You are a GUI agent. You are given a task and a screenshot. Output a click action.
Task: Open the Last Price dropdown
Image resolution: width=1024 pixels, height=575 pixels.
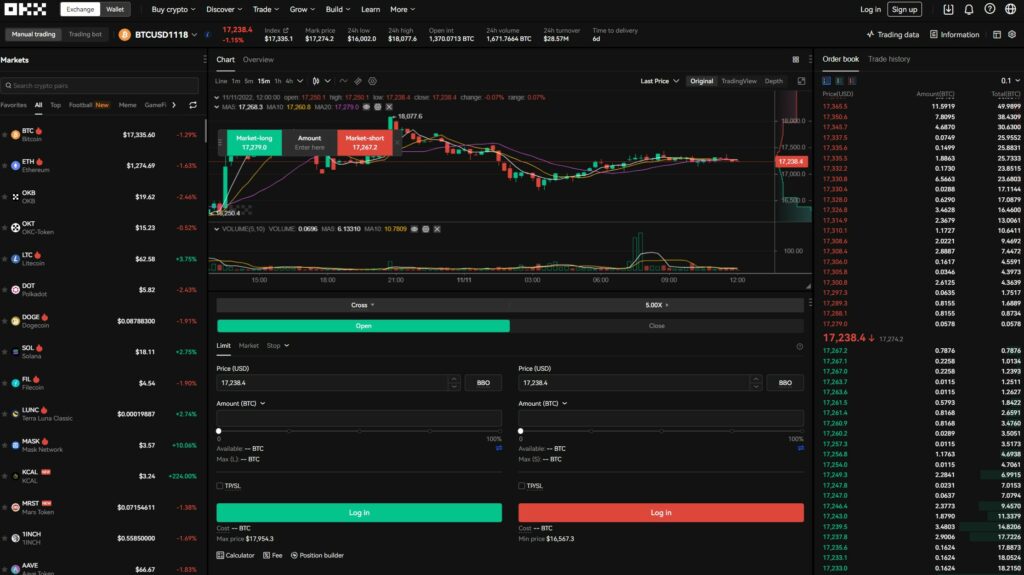660,81
